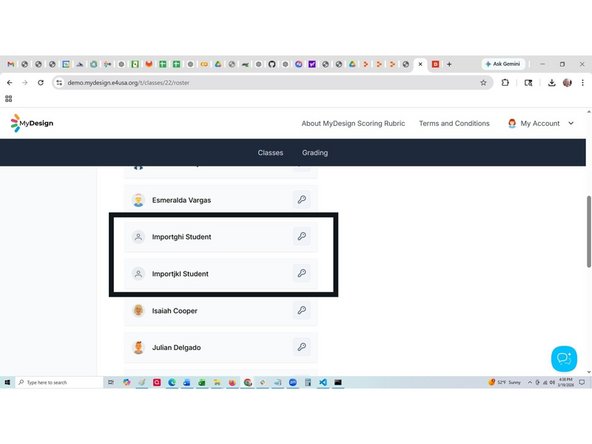Switch to the GitLab tab

pos(149,64)
